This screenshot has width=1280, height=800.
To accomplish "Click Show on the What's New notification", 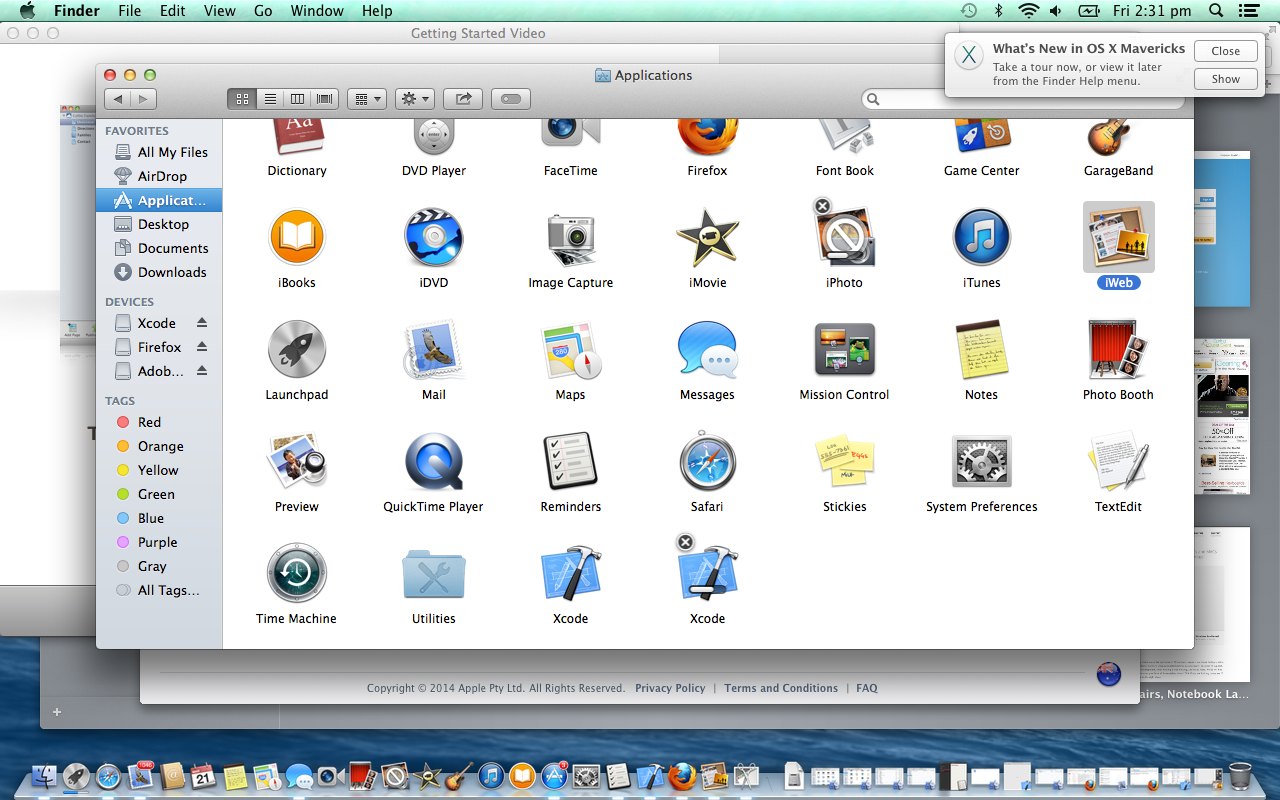I will [1225, 79].
